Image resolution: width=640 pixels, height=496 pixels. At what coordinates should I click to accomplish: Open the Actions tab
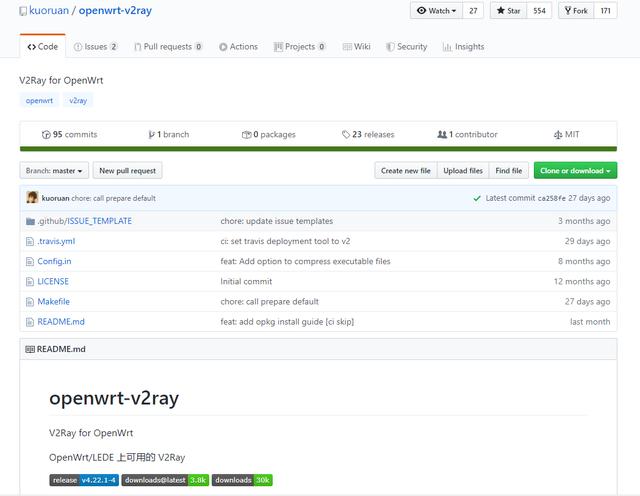(x=238, y=47)
